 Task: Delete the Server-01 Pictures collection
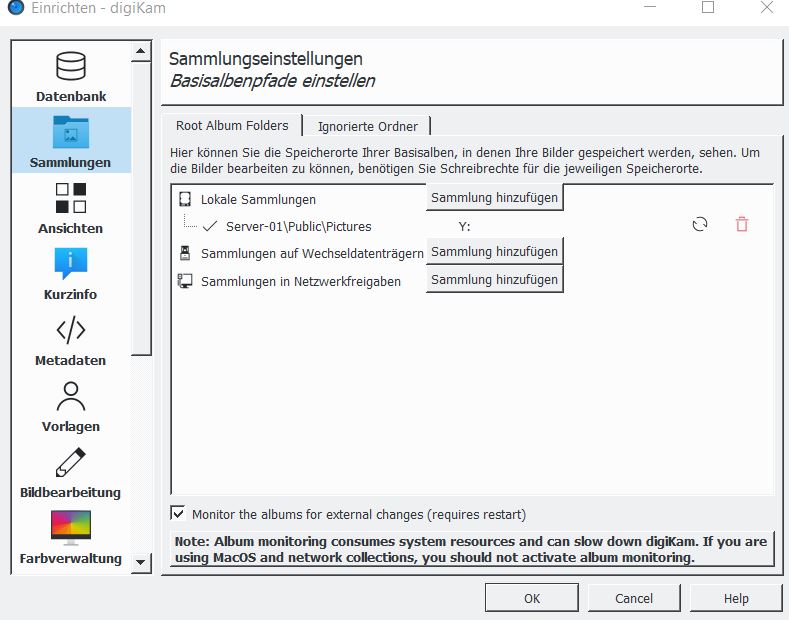(x=741, y=225)
